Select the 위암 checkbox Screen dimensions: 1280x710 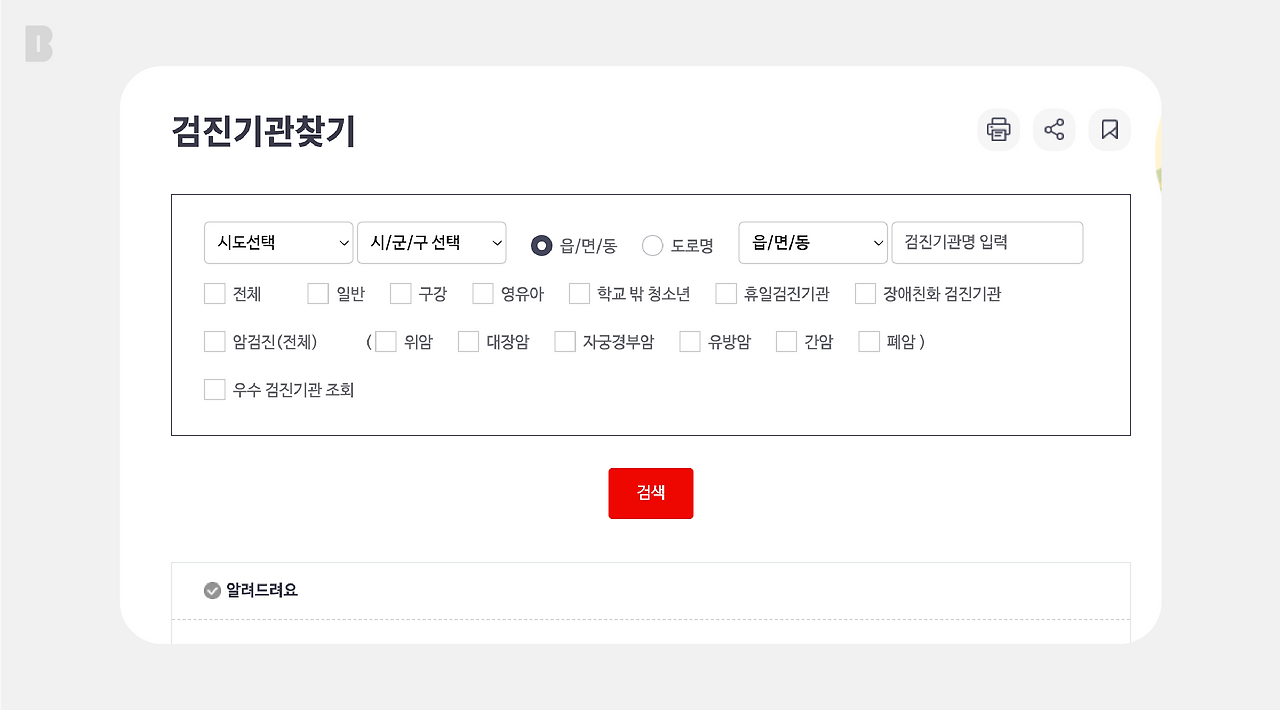click(385, 341)
